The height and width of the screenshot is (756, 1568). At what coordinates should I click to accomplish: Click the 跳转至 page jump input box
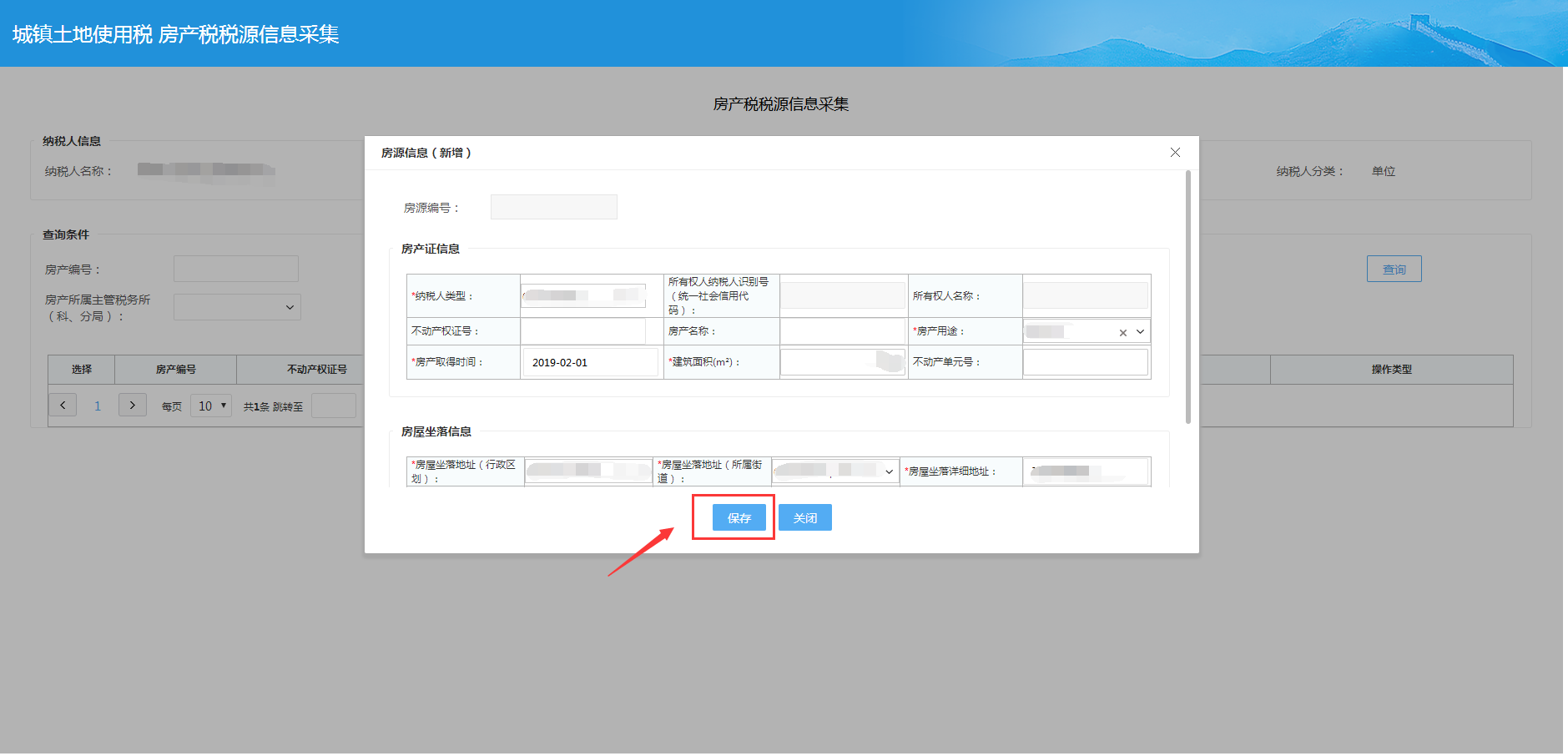(x=333, y=405)
